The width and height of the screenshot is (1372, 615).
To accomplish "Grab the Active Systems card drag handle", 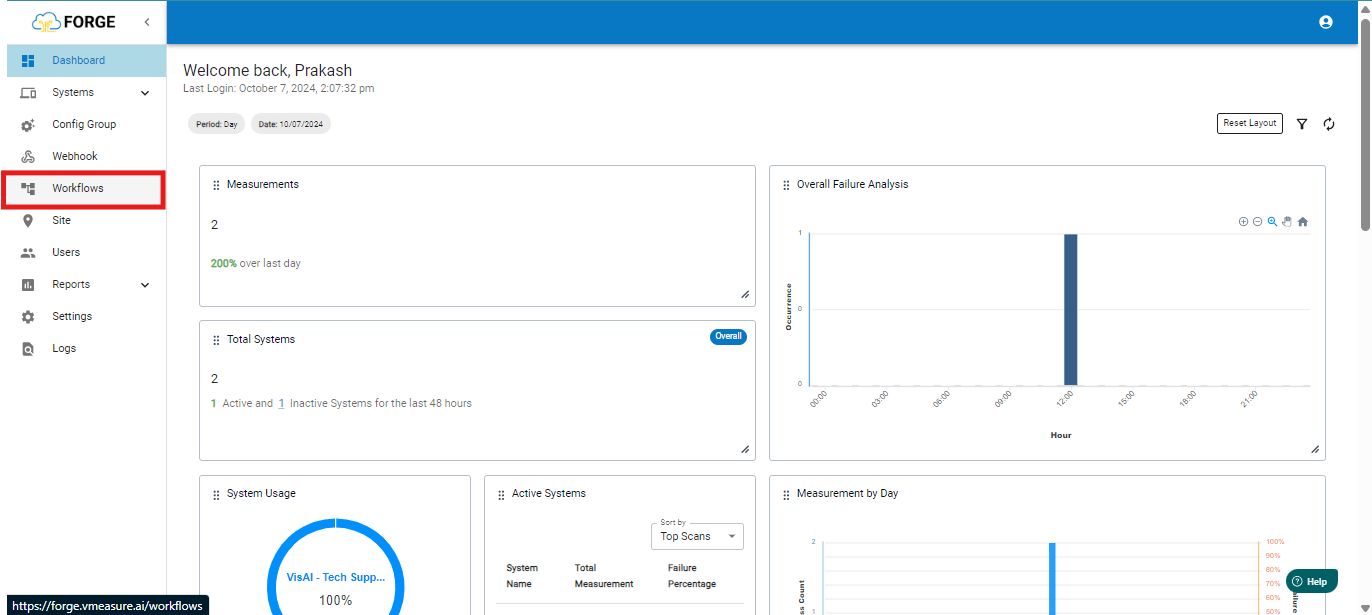I will pyautogui.click(x=501, y=494).
